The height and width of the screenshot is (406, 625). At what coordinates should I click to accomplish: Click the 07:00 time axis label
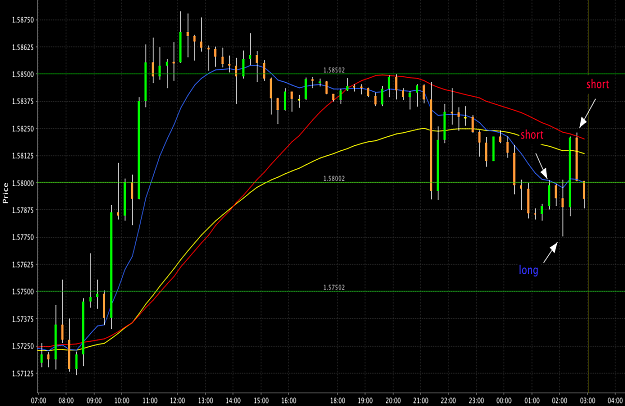click(38, 400)
